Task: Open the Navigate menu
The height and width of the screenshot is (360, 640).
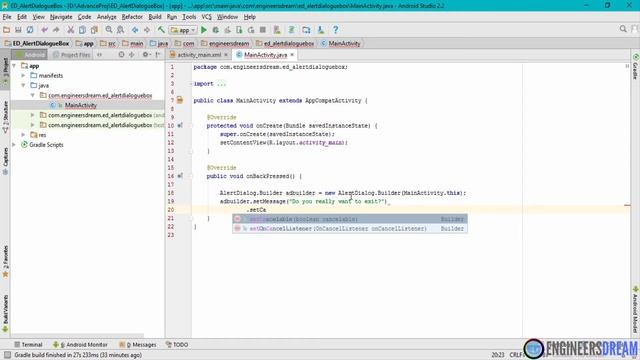Action: (61, 17)
